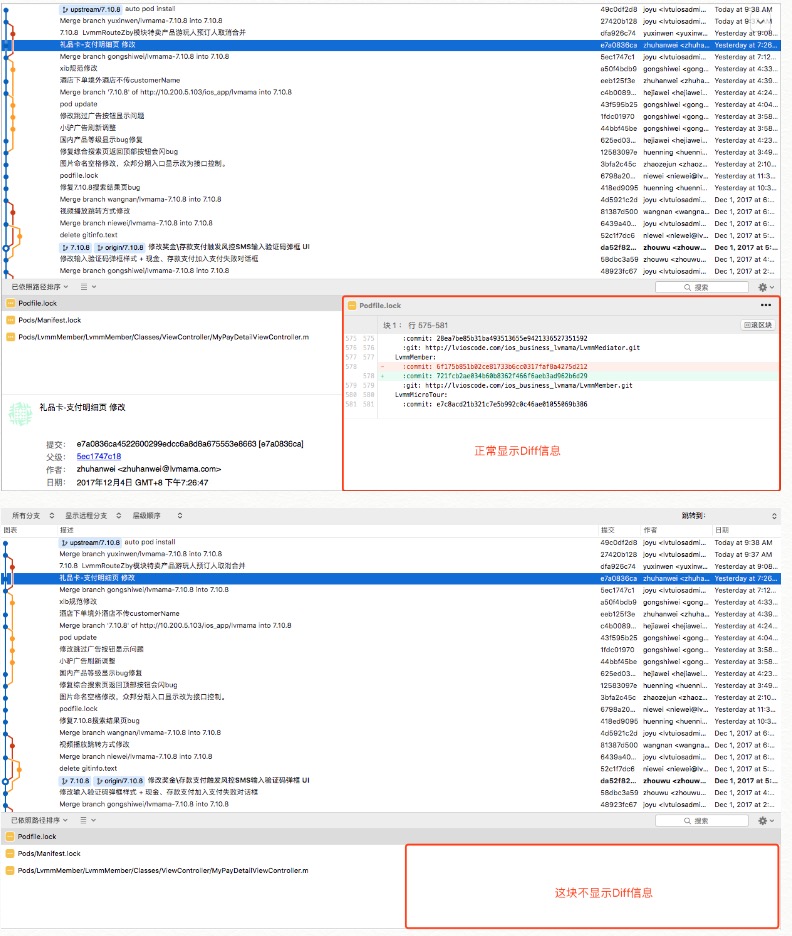The width and height of the screenshot is (792, 936).
Task: Click the red 正常显示Diff信息 annotation text
Action: (517, 451)
